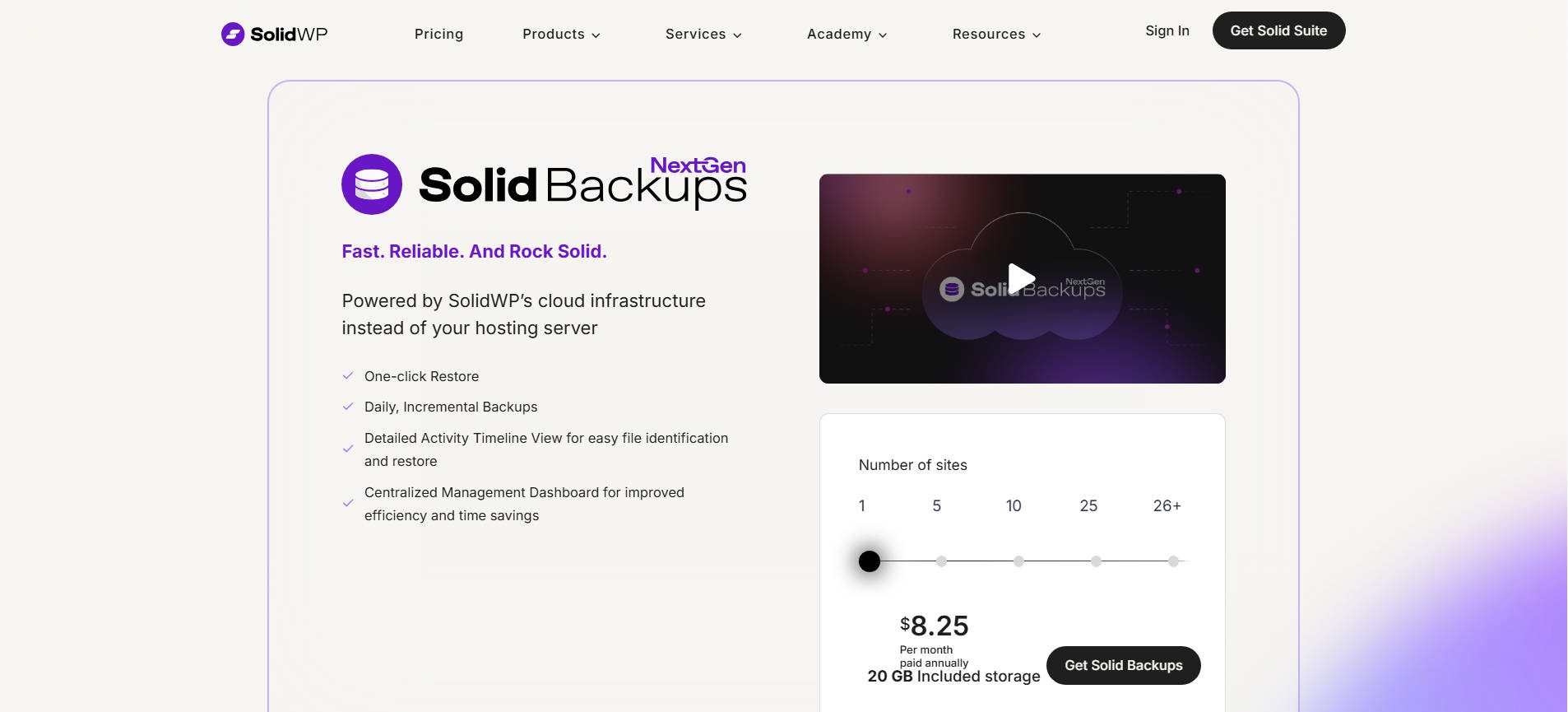Click the checkmark beside Daily, Incremental Backups

(x=347, y=407)
